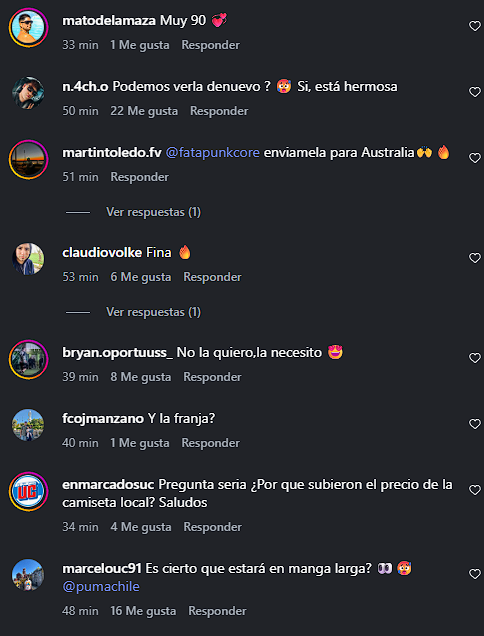This screenshot has width=484, height=636.
Task: Open enmarcadosuc's UC profile picture
Action: pos(28,492)
